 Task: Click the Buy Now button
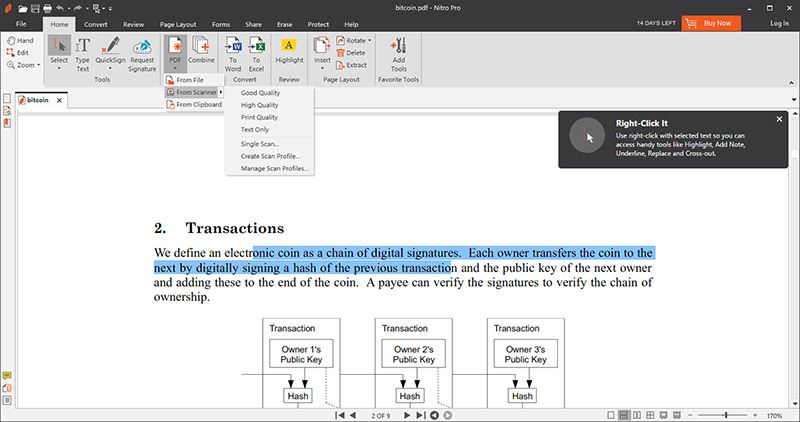[711, 23]
